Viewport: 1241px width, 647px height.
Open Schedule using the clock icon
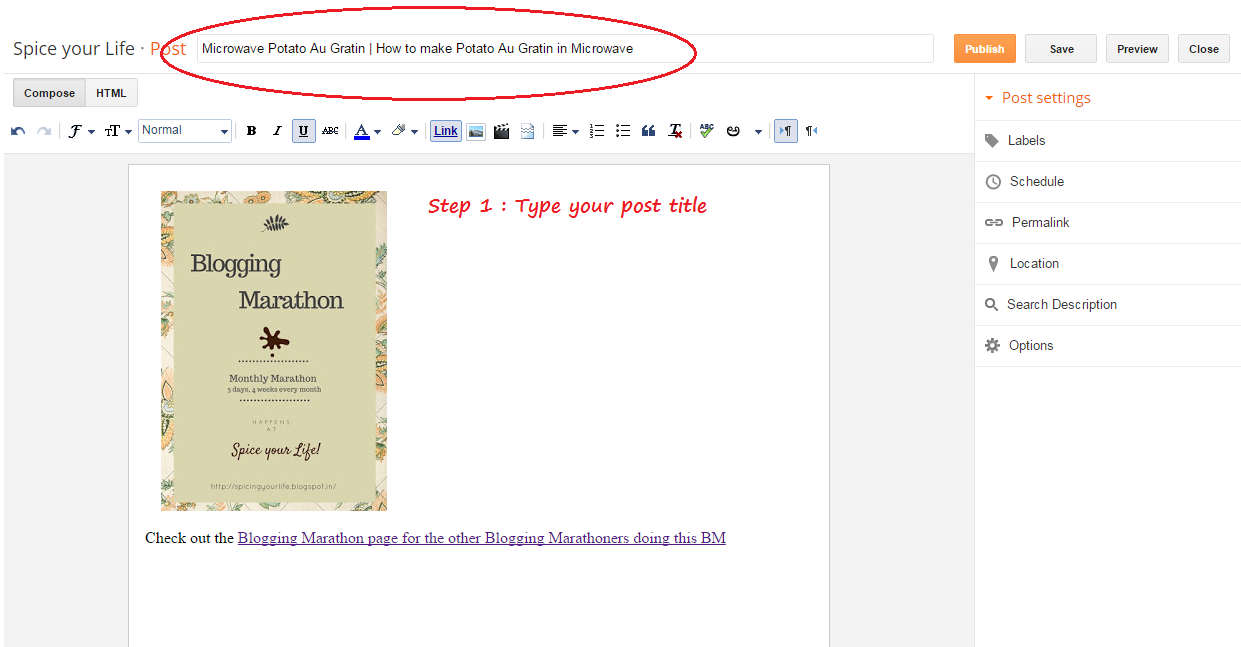(x=992, y=181)
